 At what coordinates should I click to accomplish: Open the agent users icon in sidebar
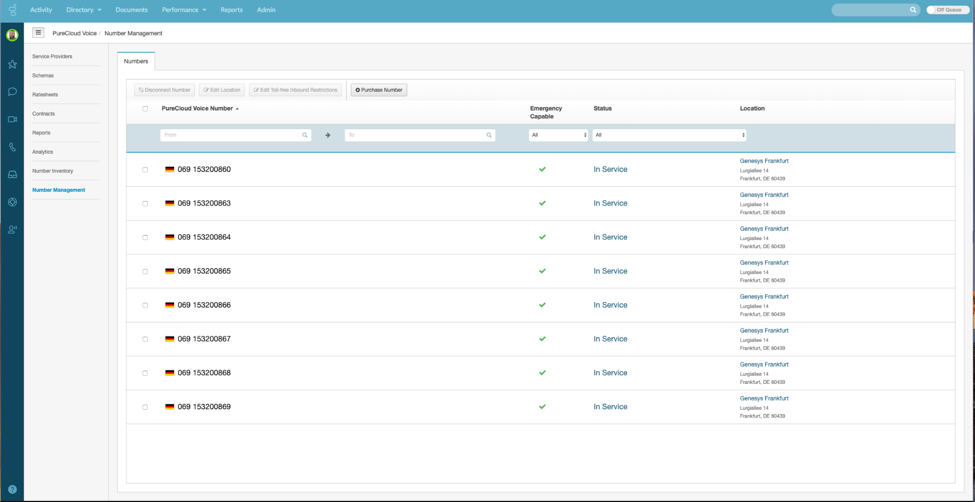(12, 230)
